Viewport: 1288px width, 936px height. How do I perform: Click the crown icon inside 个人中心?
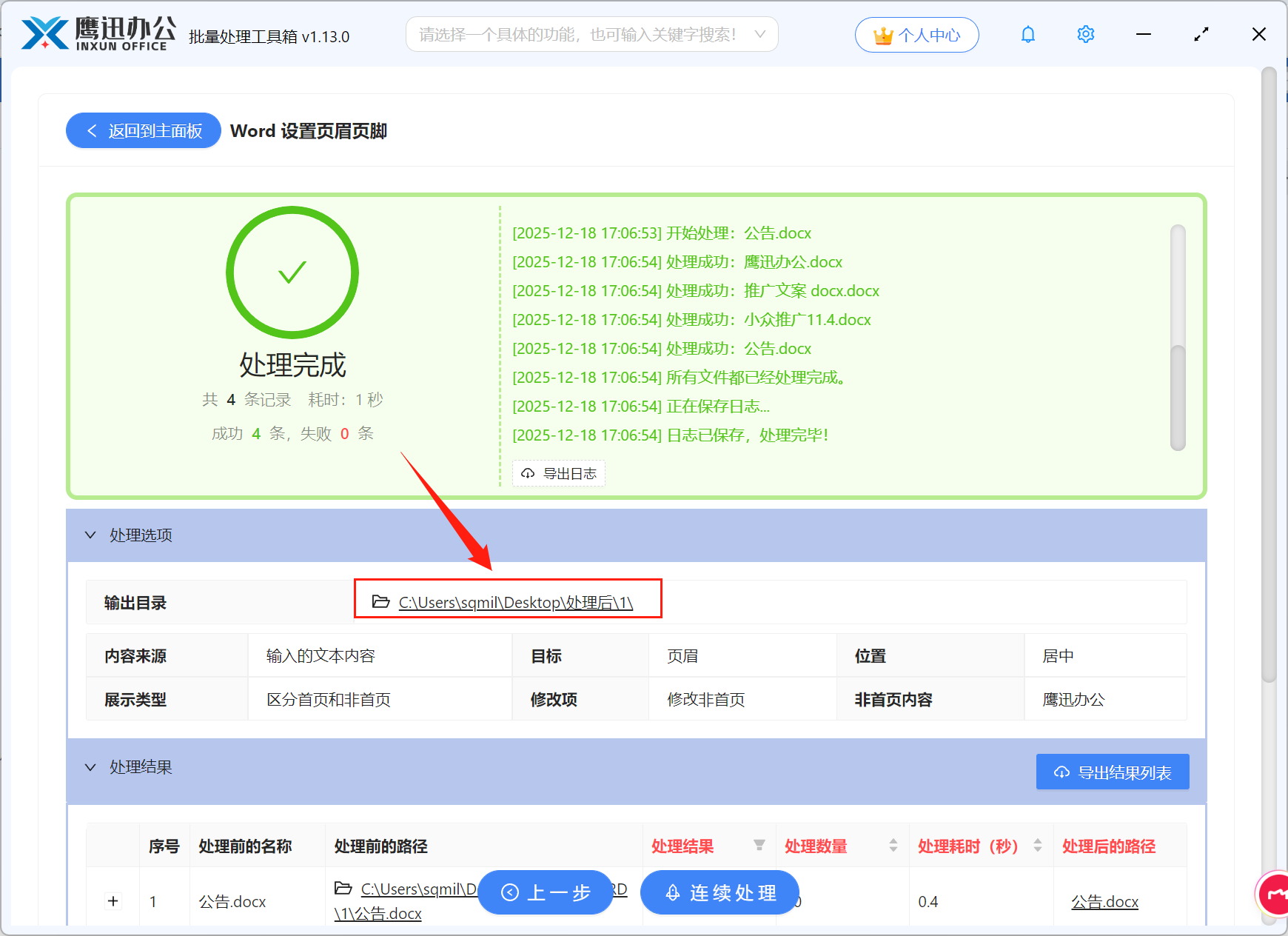(x=883, y=34)
